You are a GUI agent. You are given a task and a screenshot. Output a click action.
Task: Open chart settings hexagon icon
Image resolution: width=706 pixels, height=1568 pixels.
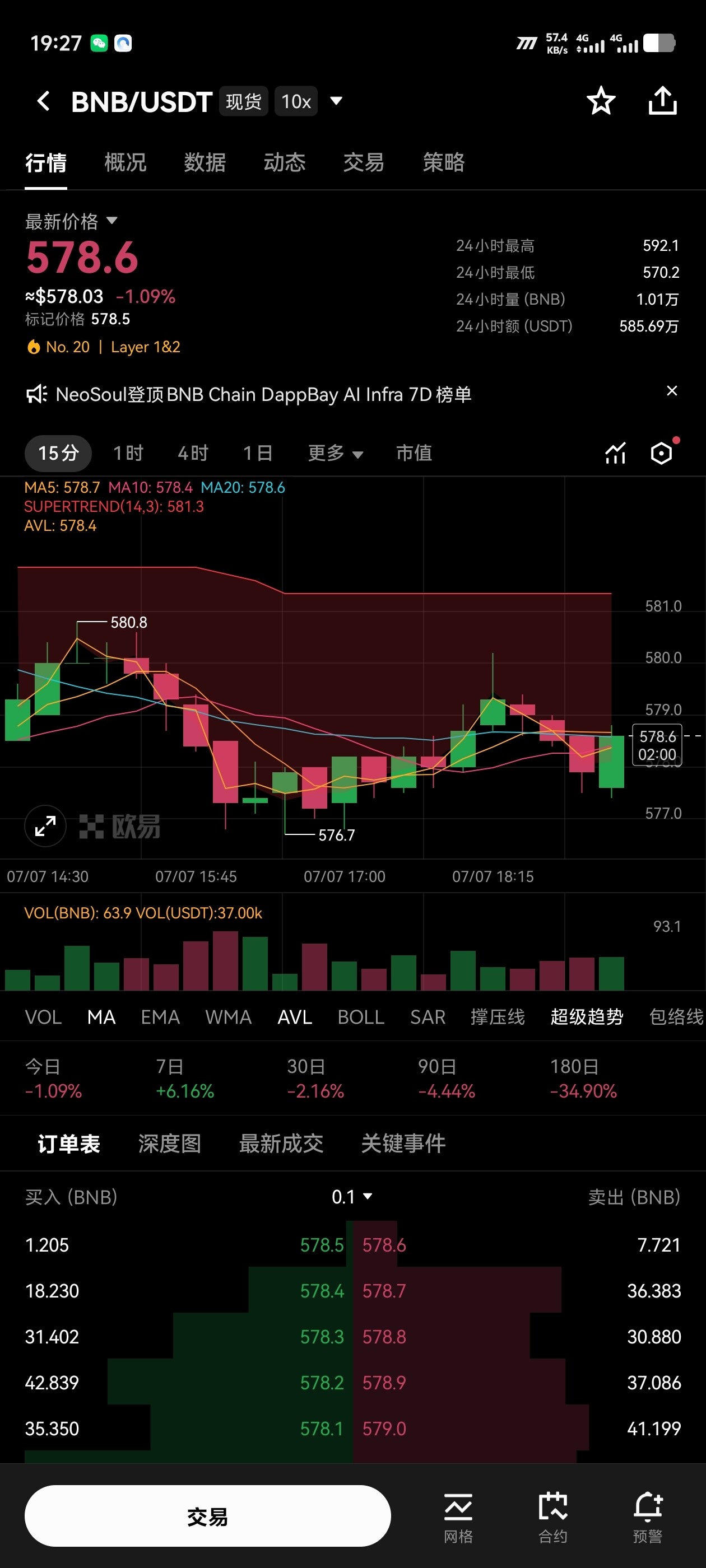tap(662, 453)
